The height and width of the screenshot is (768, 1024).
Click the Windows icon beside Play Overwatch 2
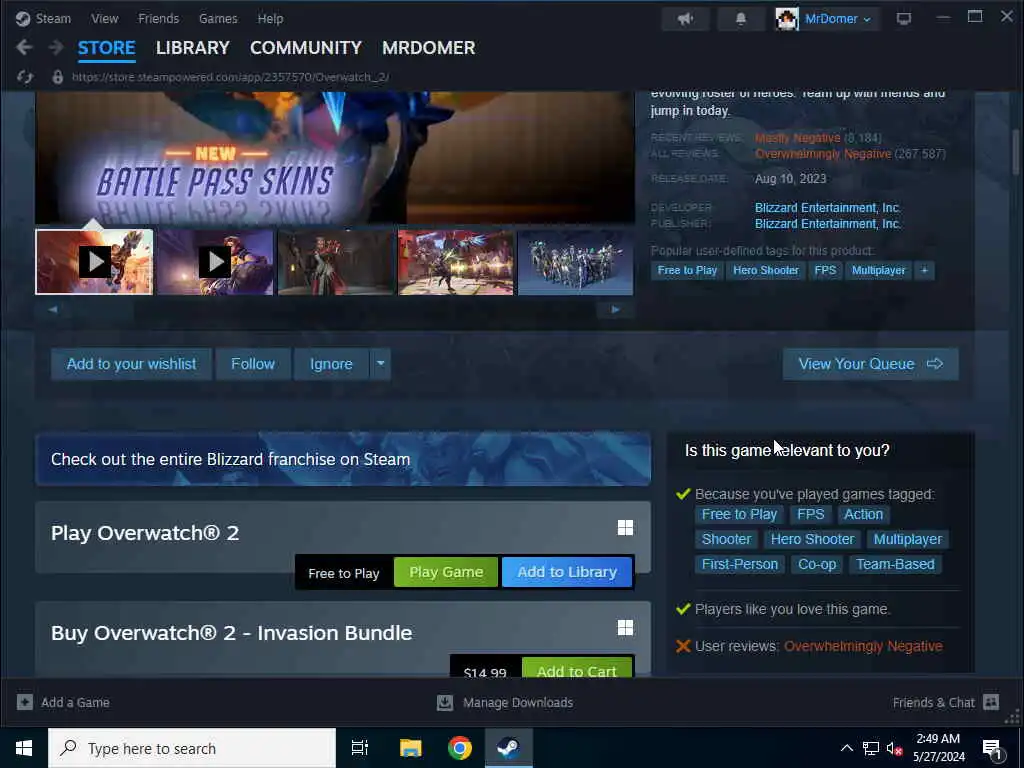pos(625,528)
